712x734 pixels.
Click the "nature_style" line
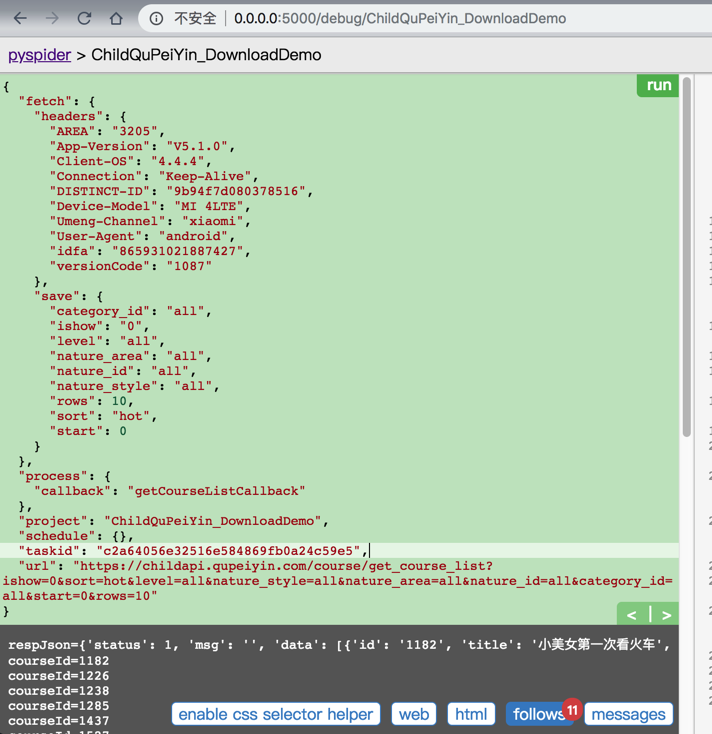pyautogui.click(x=134, y=386)
